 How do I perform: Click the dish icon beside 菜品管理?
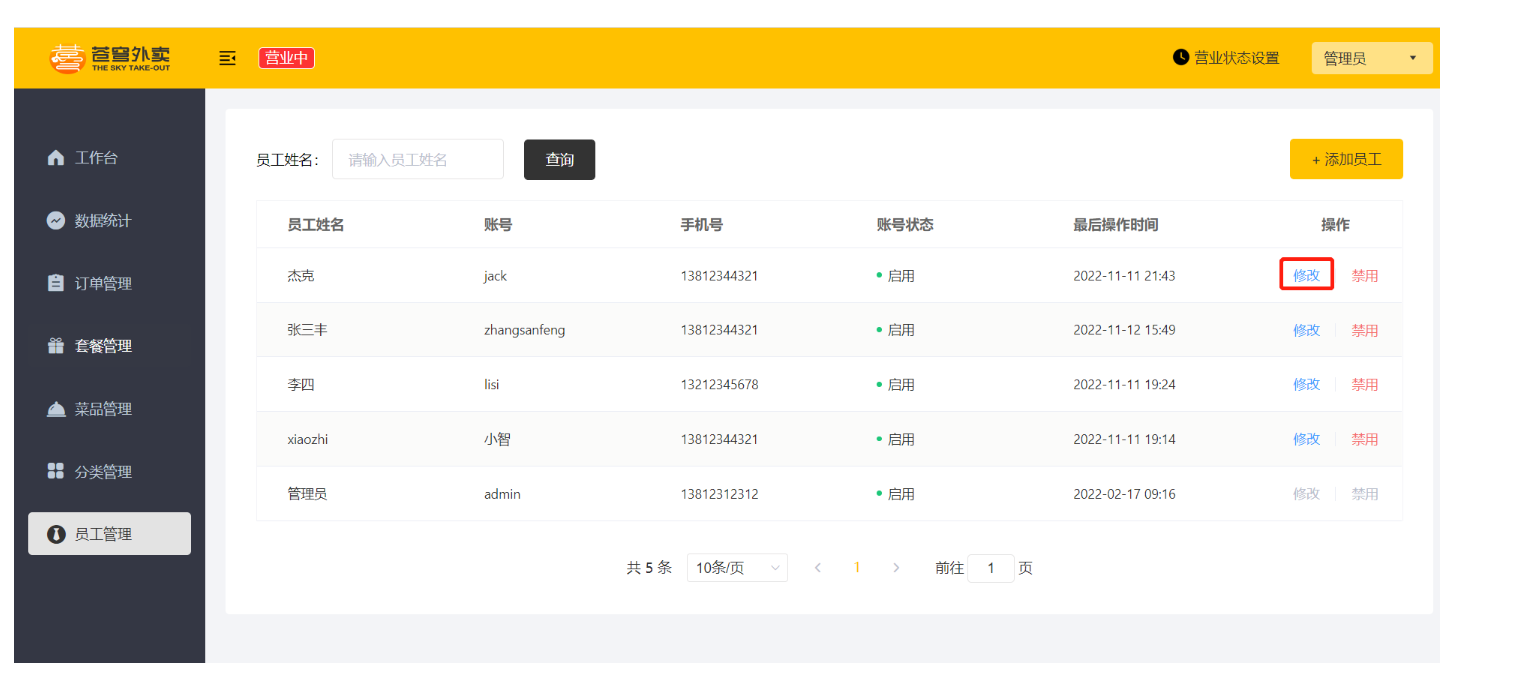click(56, 409)
